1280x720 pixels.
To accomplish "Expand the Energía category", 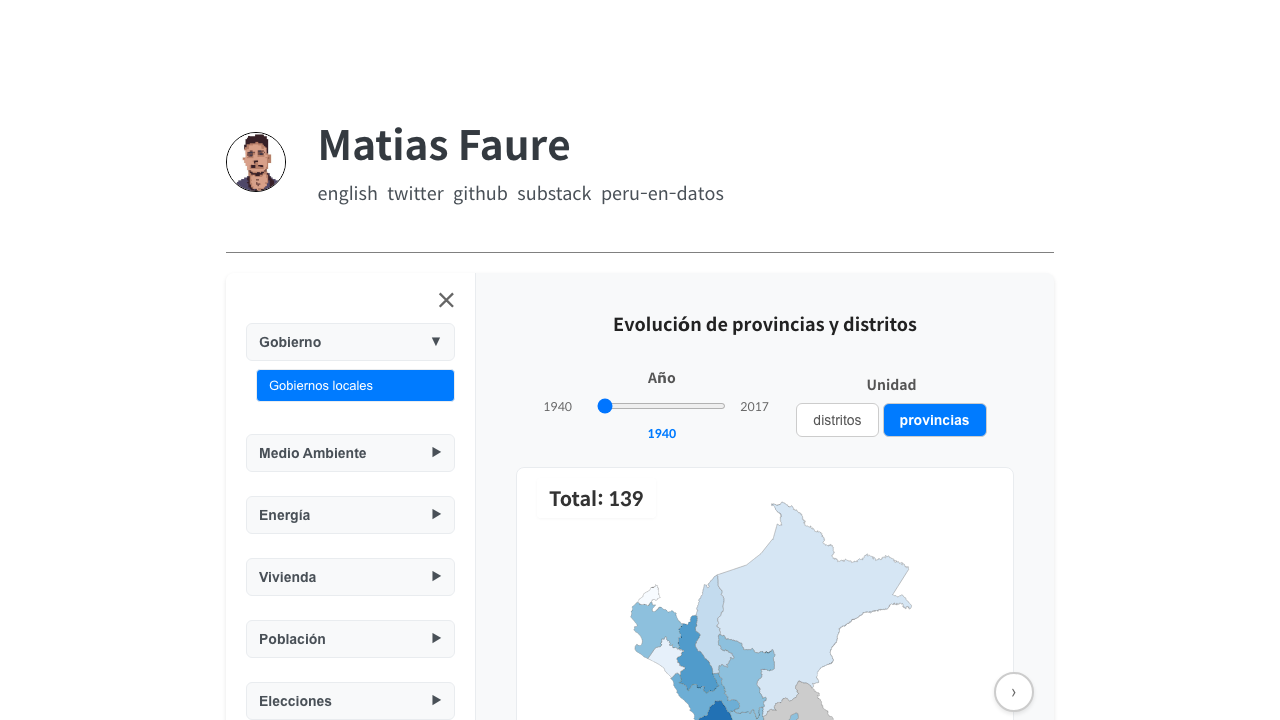I will (x=350, y=515).
